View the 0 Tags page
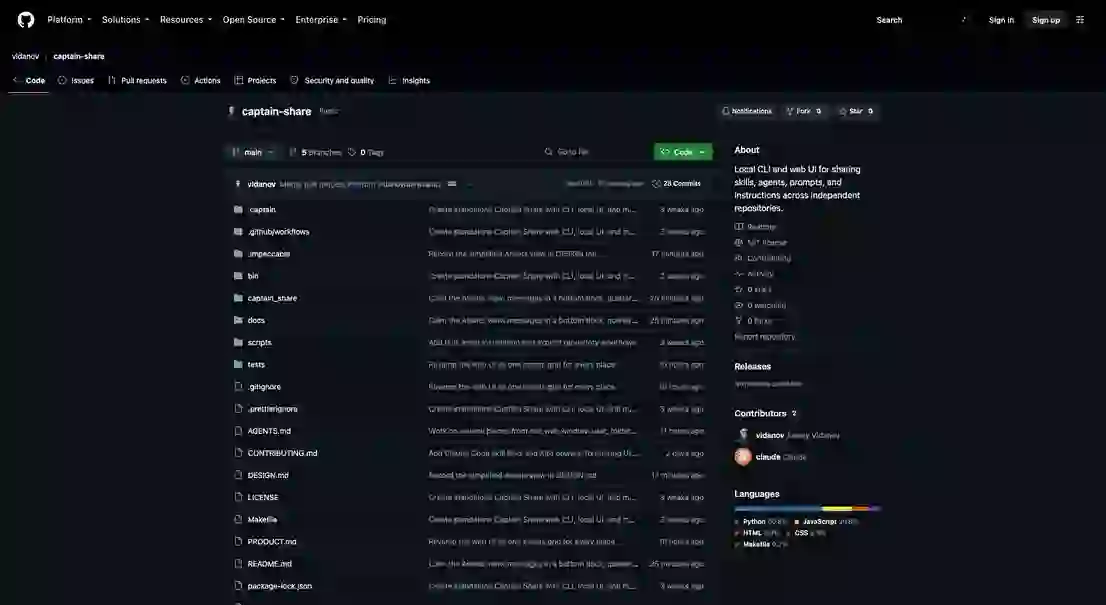 [366, 152]
